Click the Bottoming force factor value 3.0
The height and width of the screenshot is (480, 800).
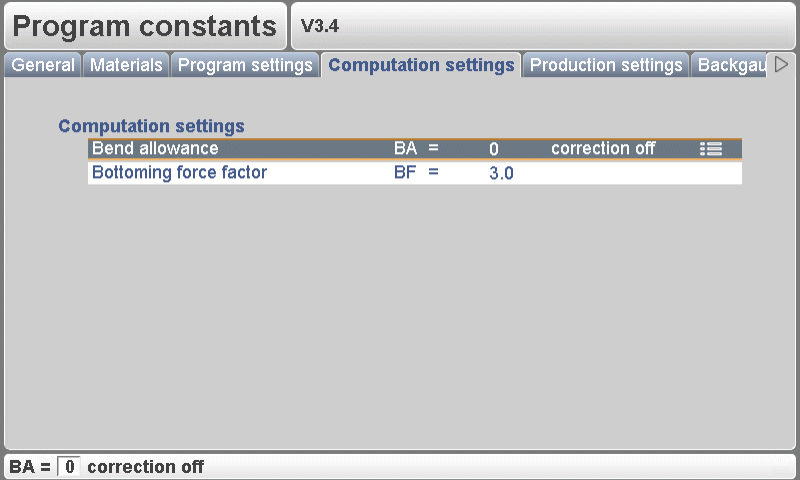pyautogui.click(x=501, y=173)
